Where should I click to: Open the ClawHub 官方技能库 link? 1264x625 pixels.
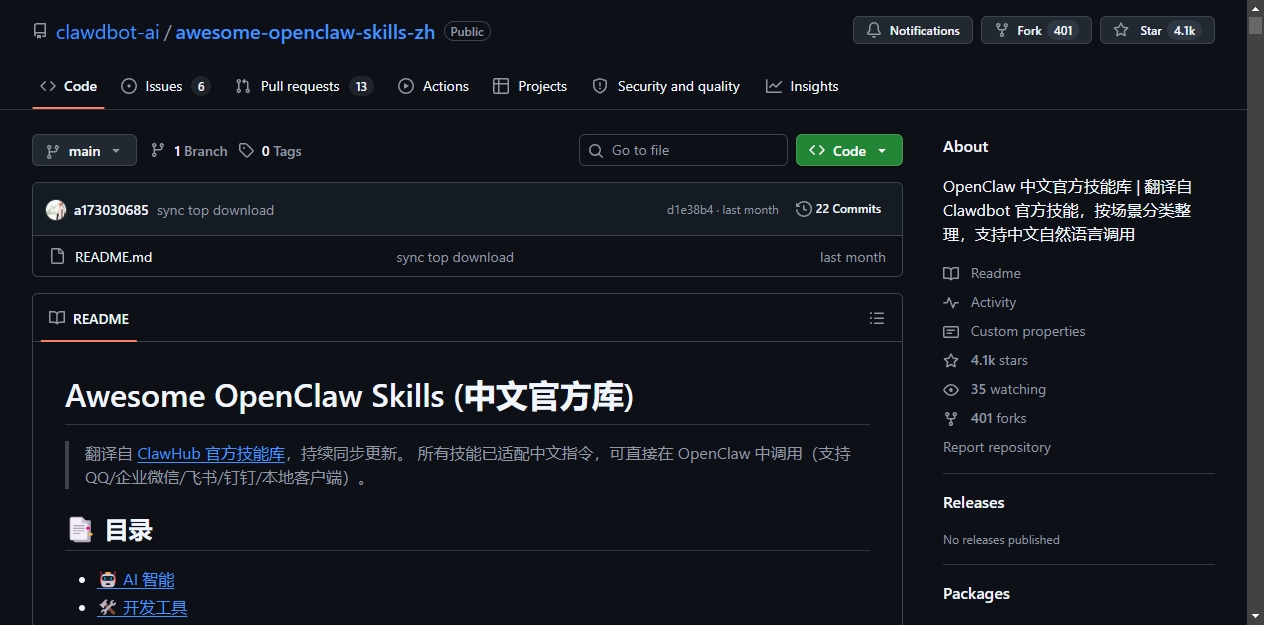211,453
